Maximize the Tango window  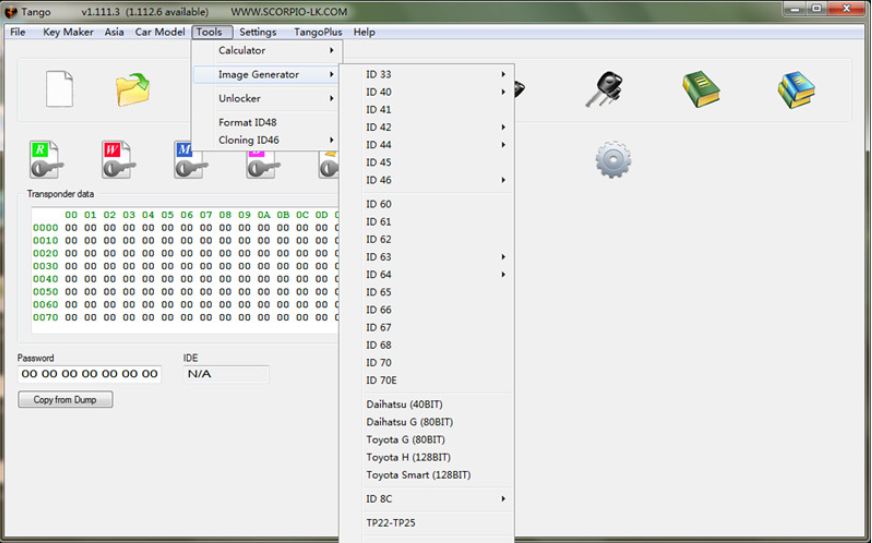817,8
